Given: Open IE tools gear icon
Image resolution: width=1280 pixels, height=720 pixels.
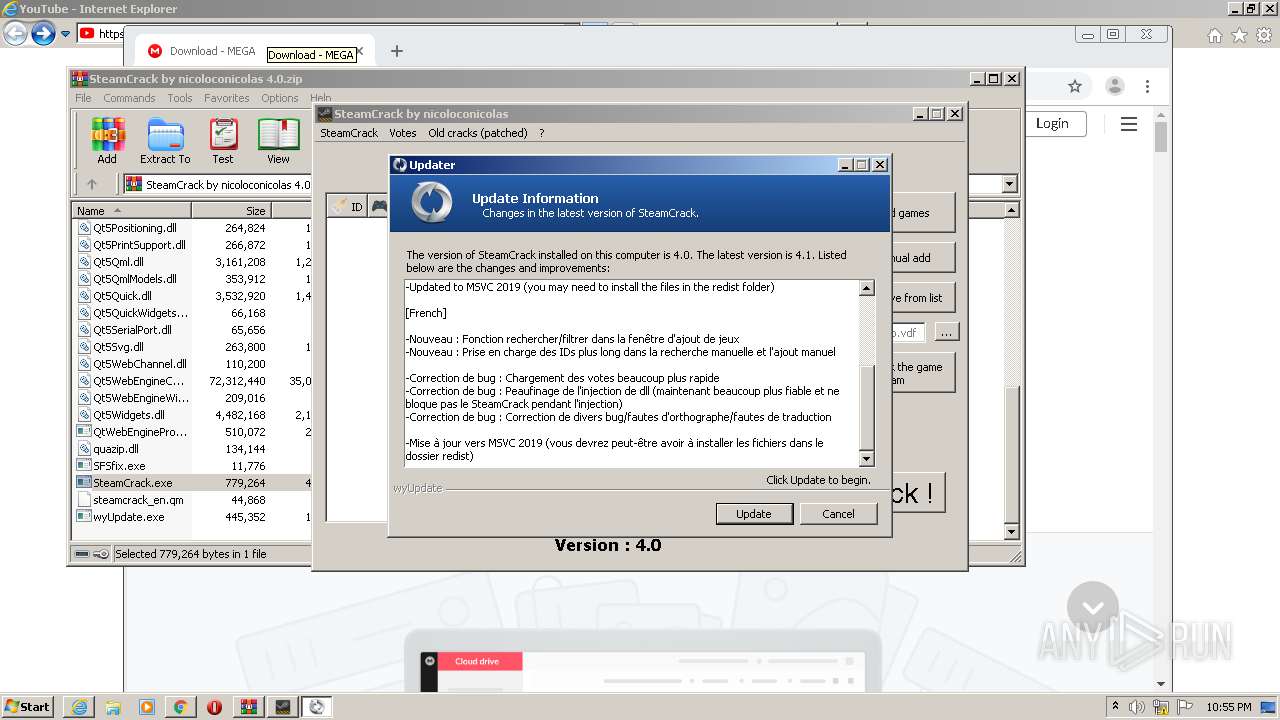Looking at the screenshot, I should (1265, 35).
